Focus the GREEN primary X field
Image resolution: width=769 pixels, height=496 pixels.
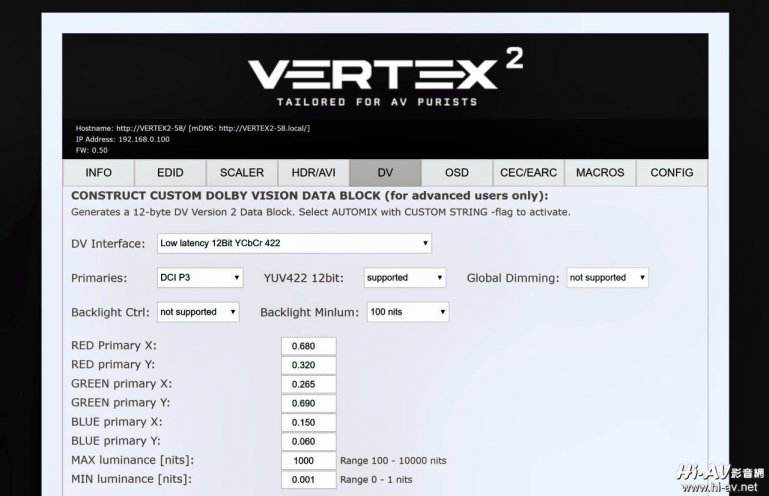(309, 384)
